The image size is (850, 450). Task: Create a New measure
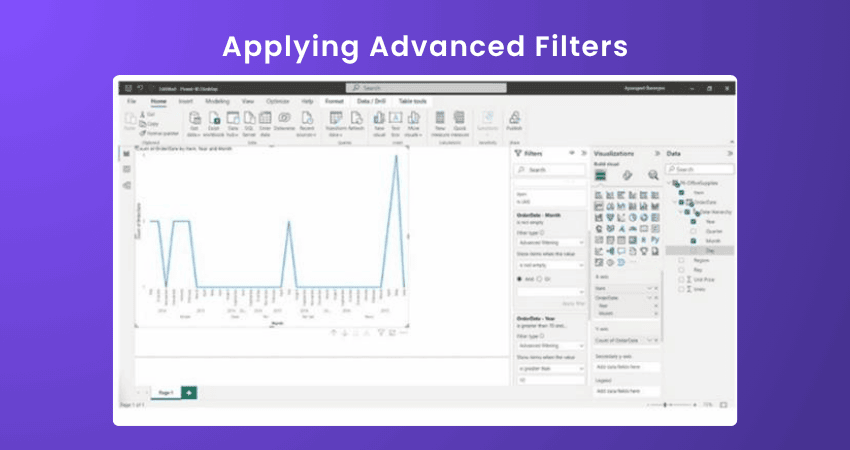pos(440,124)
